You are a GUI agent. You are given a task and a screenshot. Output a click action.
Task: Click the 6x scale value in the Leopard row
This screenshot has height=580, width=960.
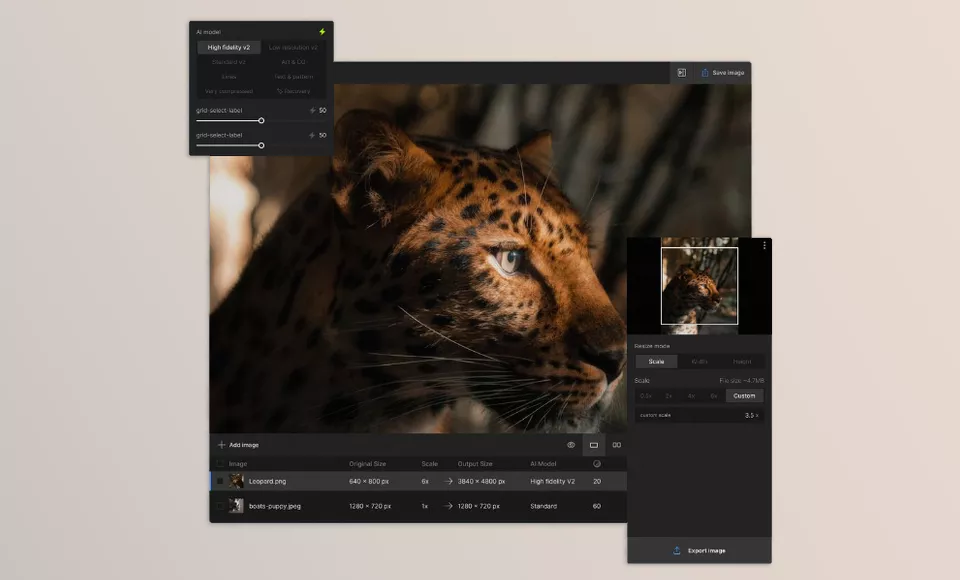[425, 481]
